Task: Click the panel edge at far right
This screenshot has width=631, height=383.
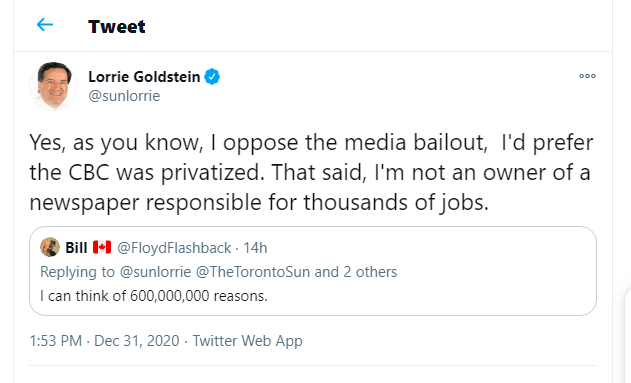Action: click(x=627, y=336)
